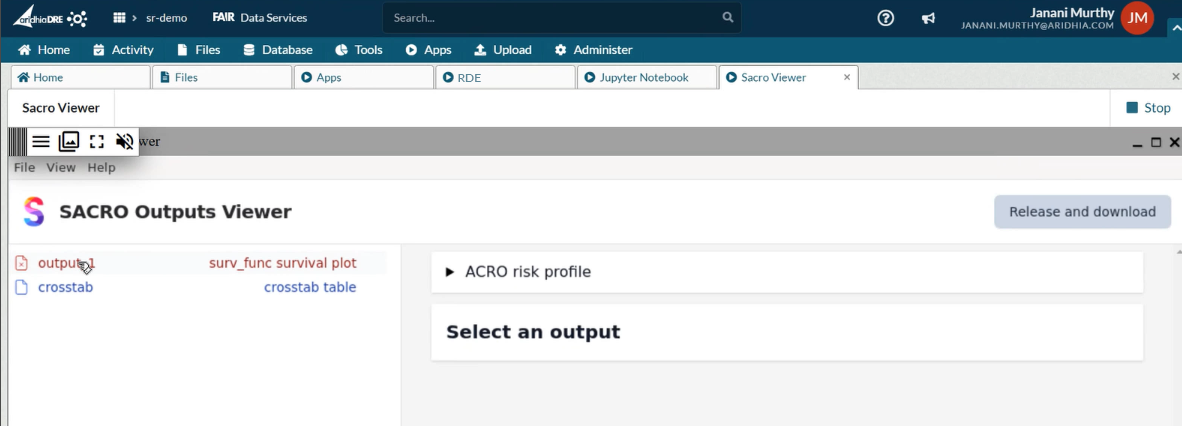The image size is (1182, 426).
Task: Click Release and download button
Action: [1082, 212]
